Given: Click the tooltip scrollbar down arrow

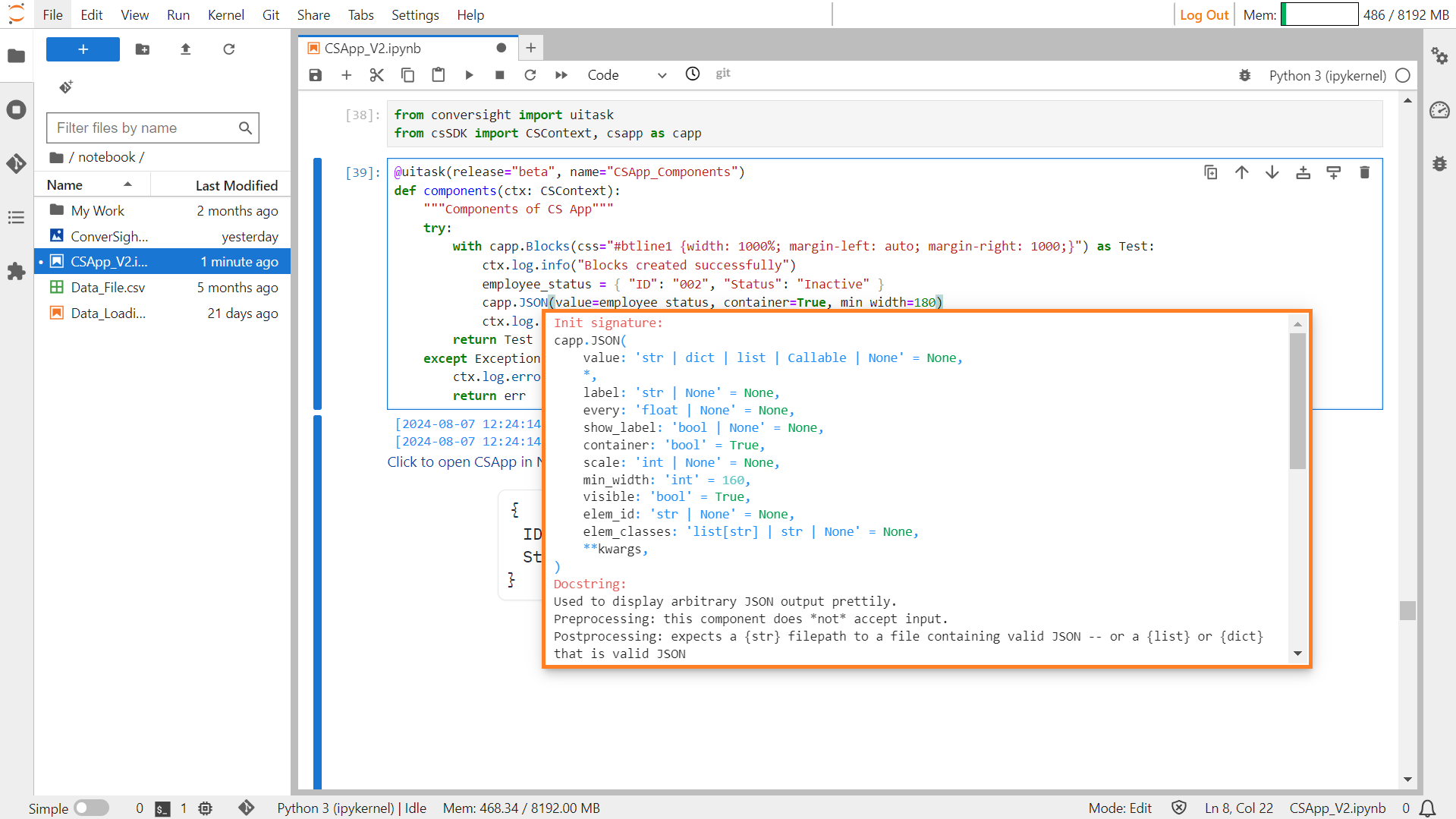Looking at the screenshot, I should 1297,654.
